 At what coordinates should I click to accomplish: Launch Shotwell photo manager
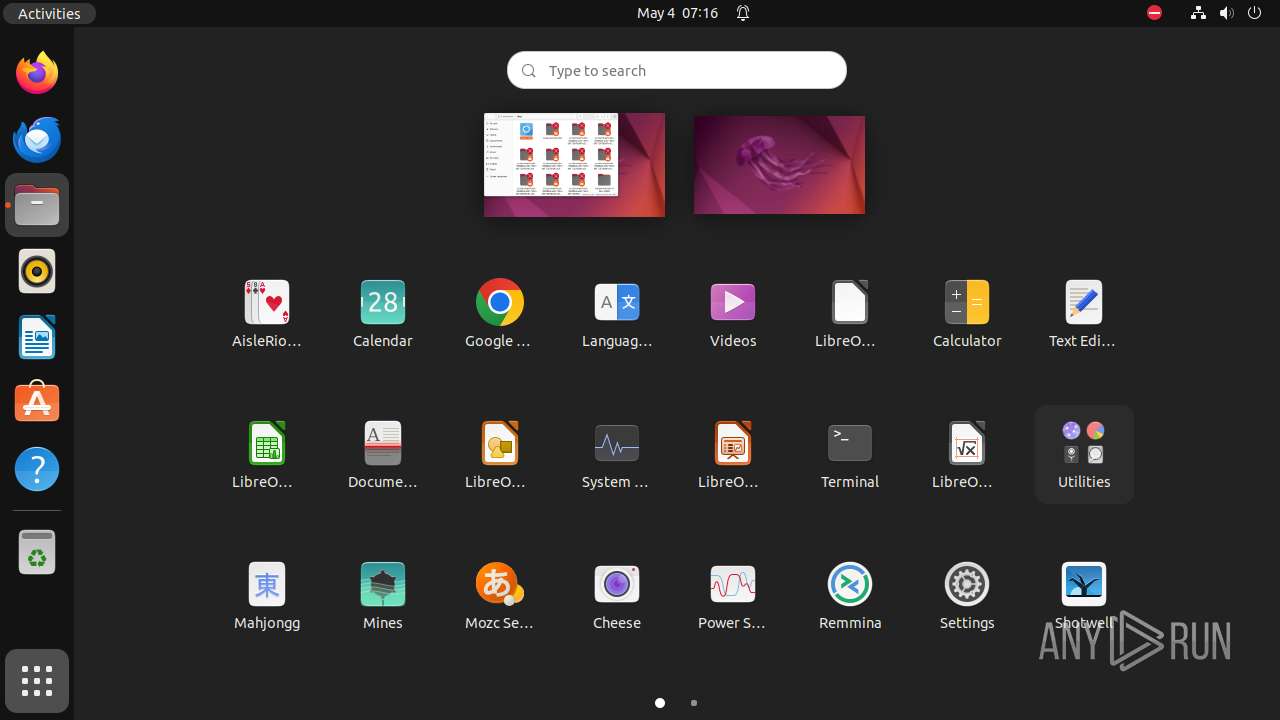click(x=1083, y=596)
